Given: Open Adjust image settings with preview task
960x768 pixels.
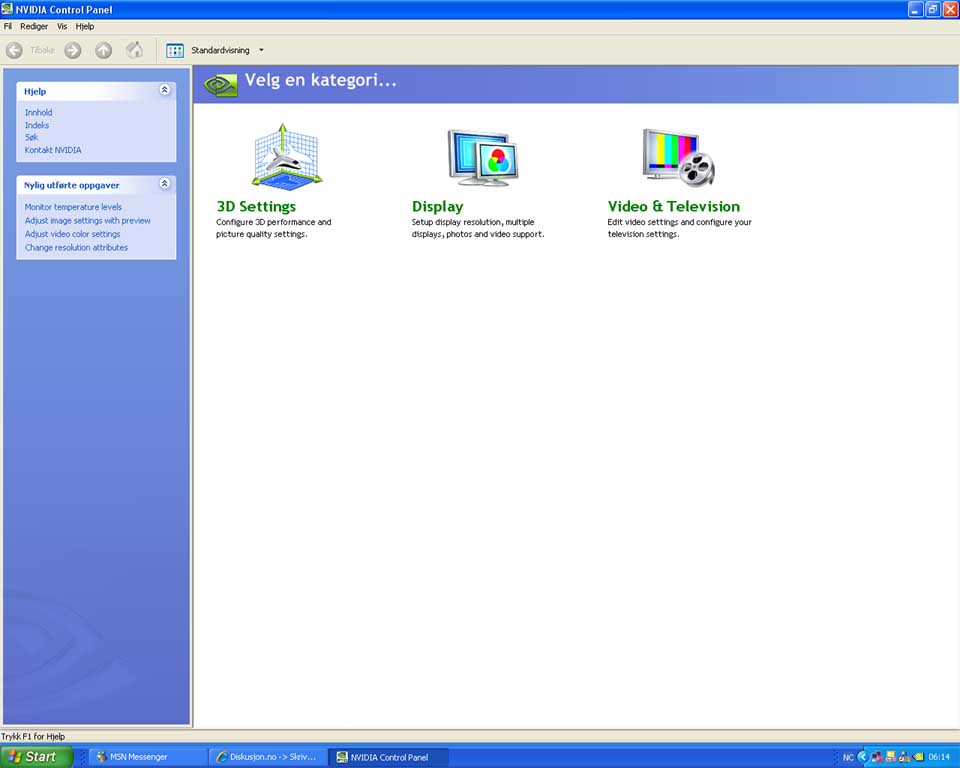Looking at the screenshot, I should tap(88, 220).
